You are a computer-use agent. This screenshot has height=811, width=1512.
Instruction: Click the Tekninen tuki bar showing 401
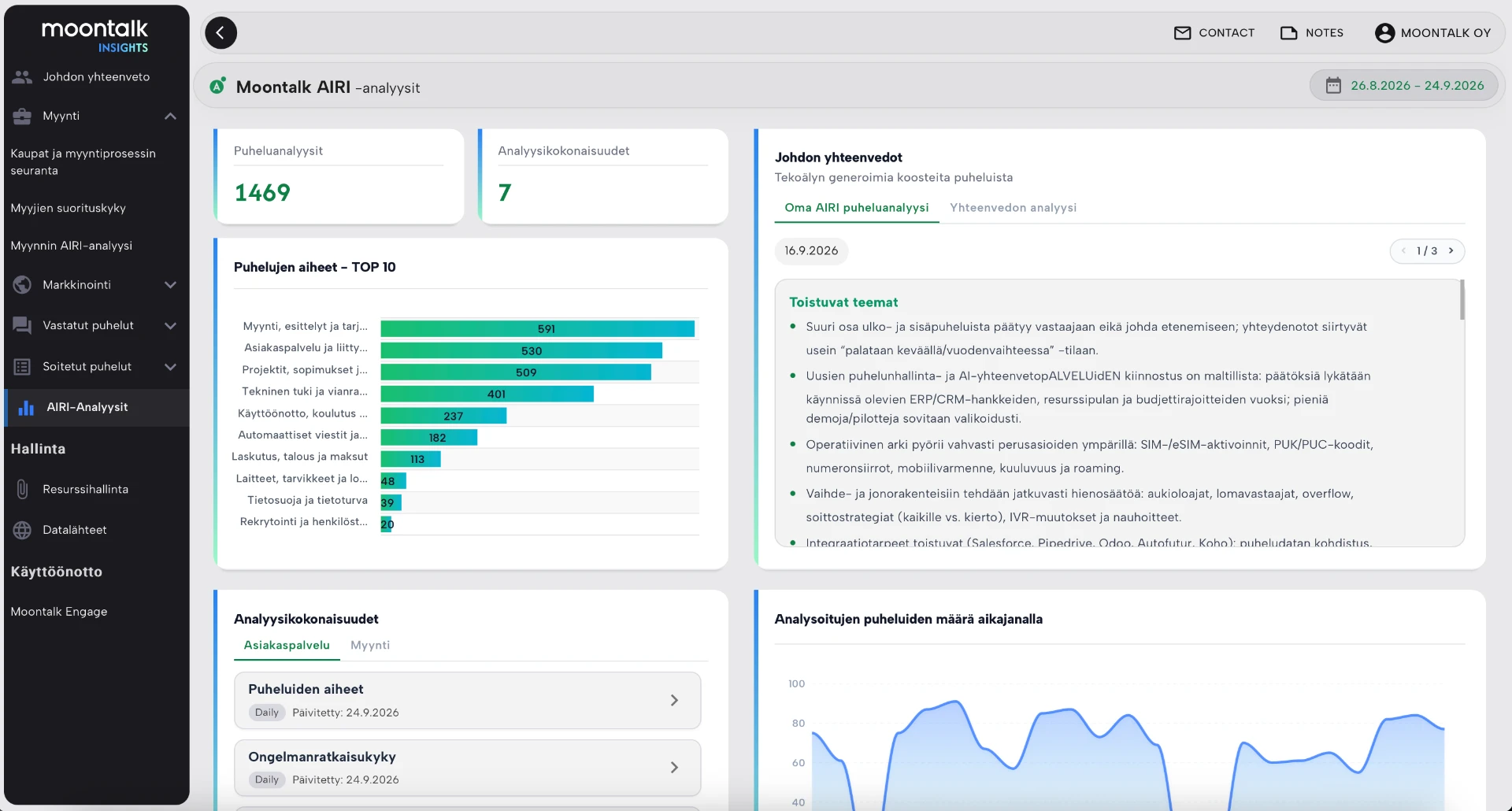pyautogui.click(x=487, y=394)
